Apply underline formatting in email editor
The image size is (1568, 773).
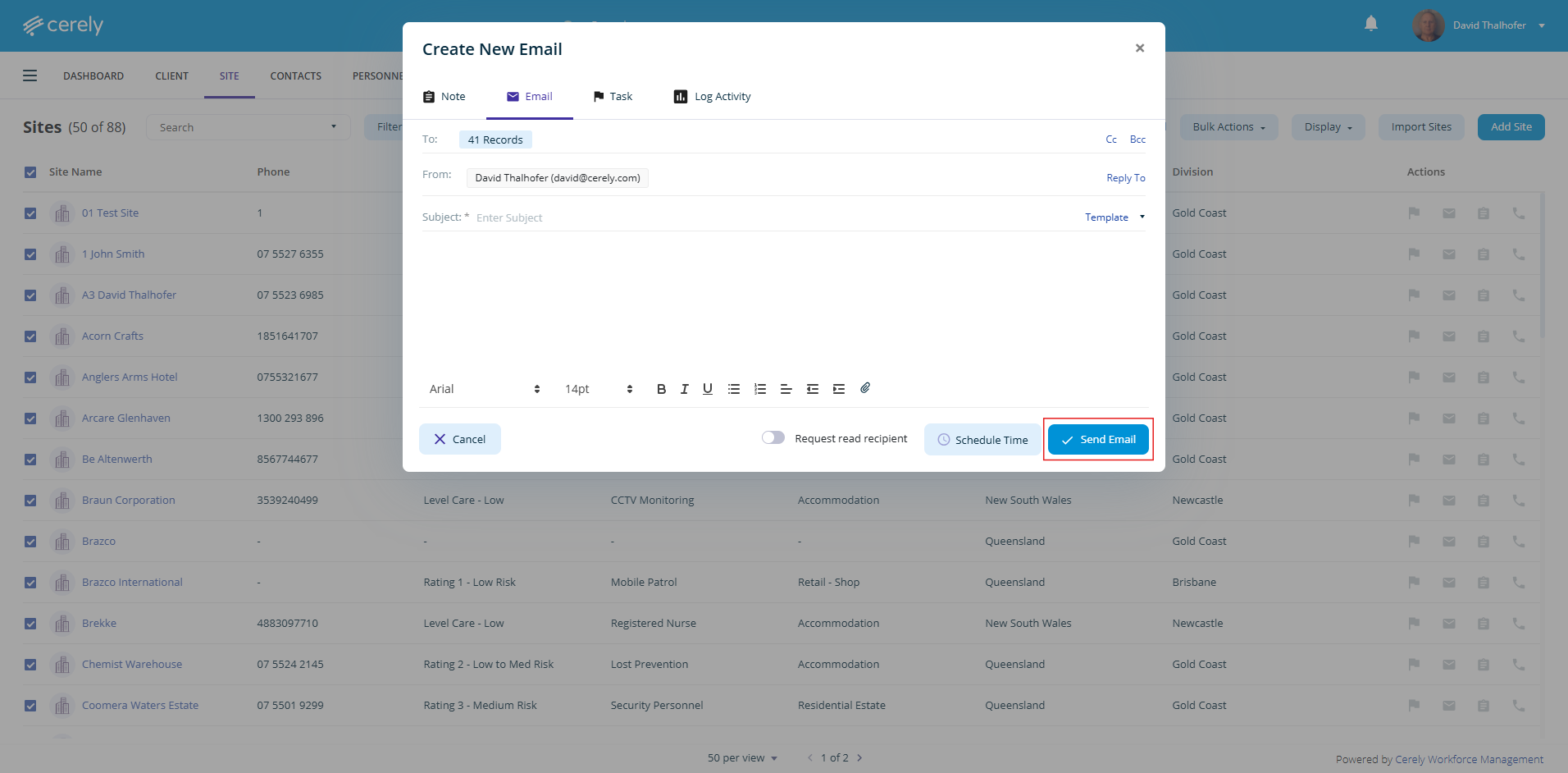[x=708, y=389]
